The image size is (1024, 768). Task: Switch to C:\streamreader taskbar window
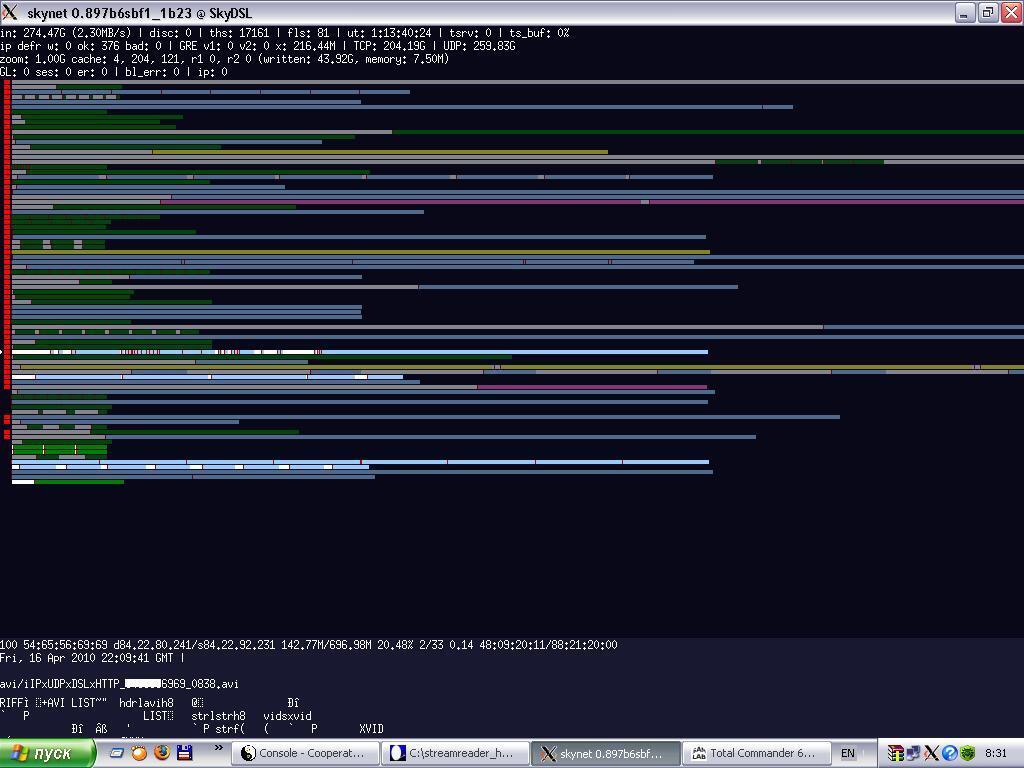456,753
